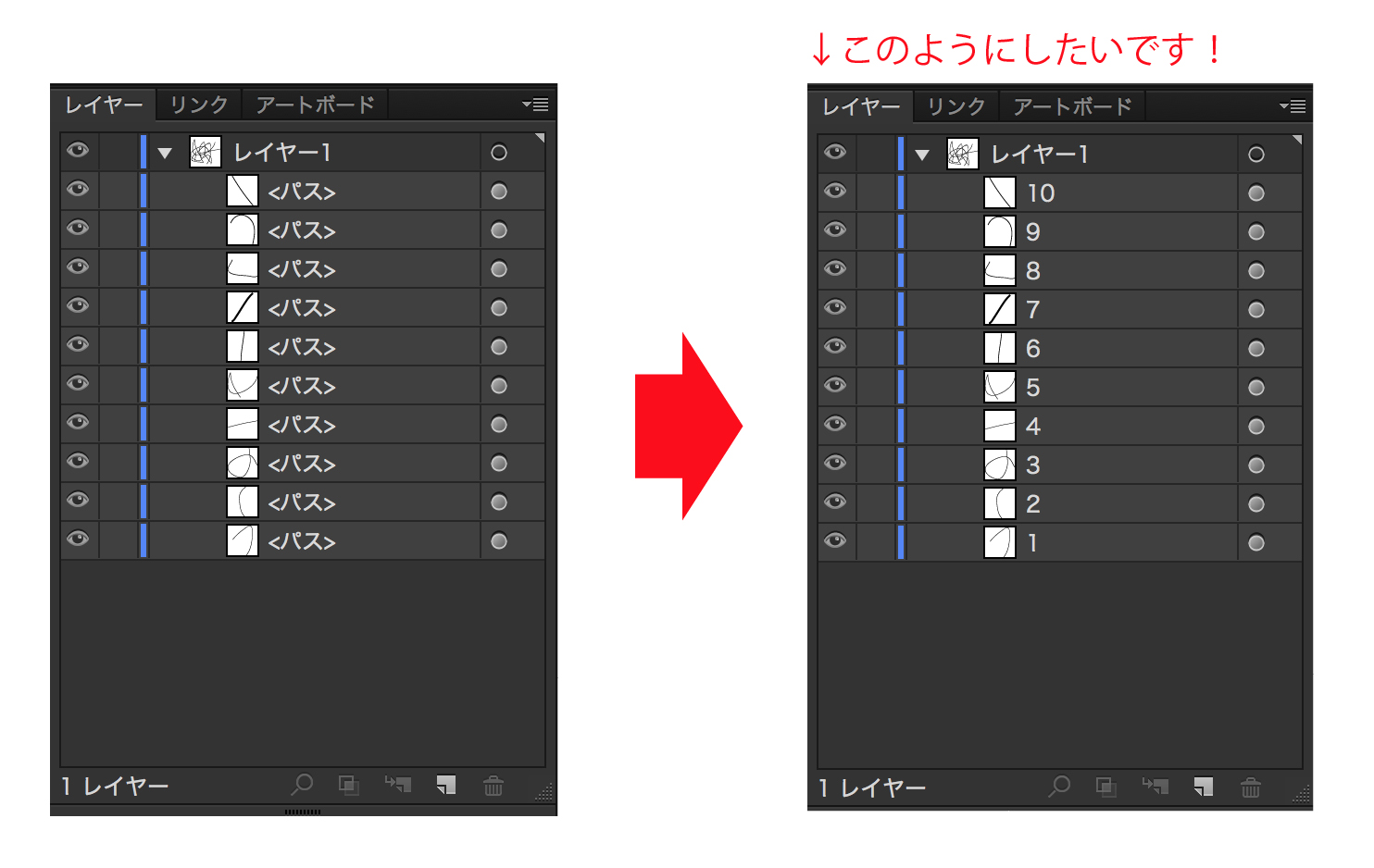Viewport: 1374px width, 868px height.
Task: Hide the path named 5
Action: tap(835, 385)
